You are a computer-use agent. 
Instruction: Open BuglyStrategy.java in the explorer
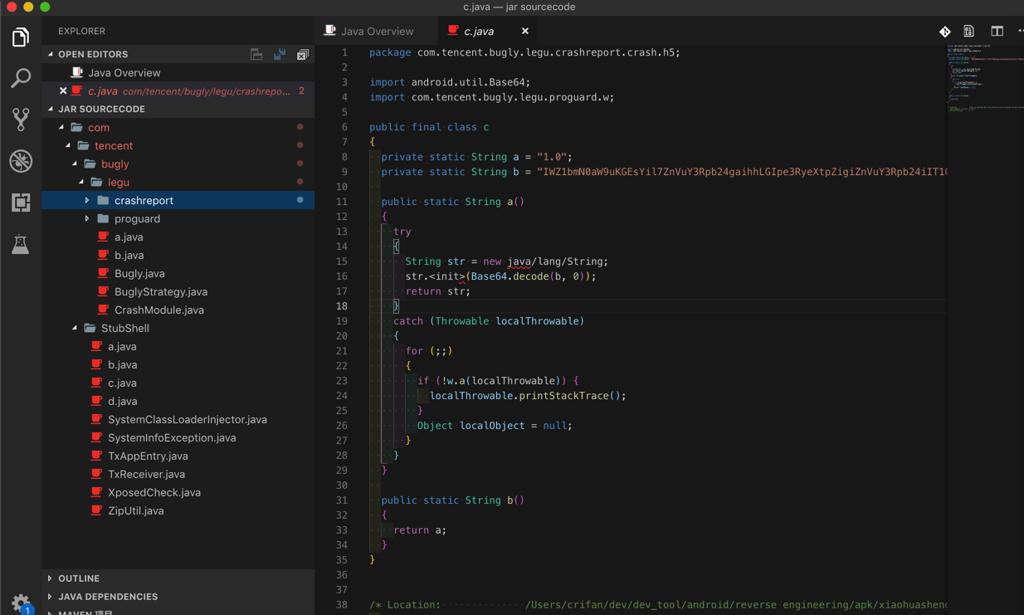160,292
